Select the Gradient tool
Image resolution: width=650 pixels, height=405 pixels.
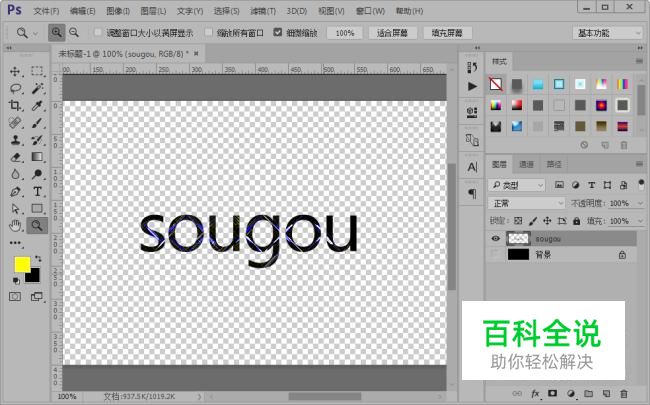pyautogui.click(x=37, y=157)
